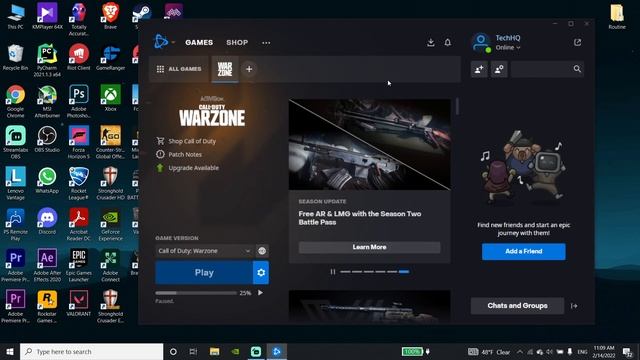Select the Adobe After Effects desktop icon
The width and height of the screenshot is (640, 360).
(x=47, y=265)
